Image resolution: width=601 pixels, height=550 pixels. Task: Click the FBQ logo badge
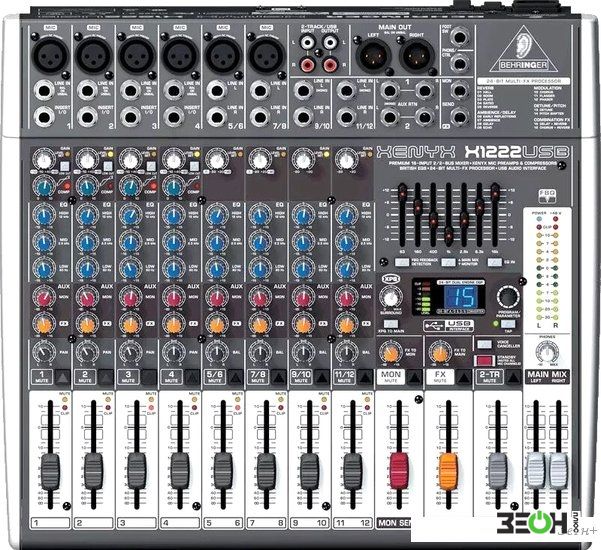click(547, 195)
